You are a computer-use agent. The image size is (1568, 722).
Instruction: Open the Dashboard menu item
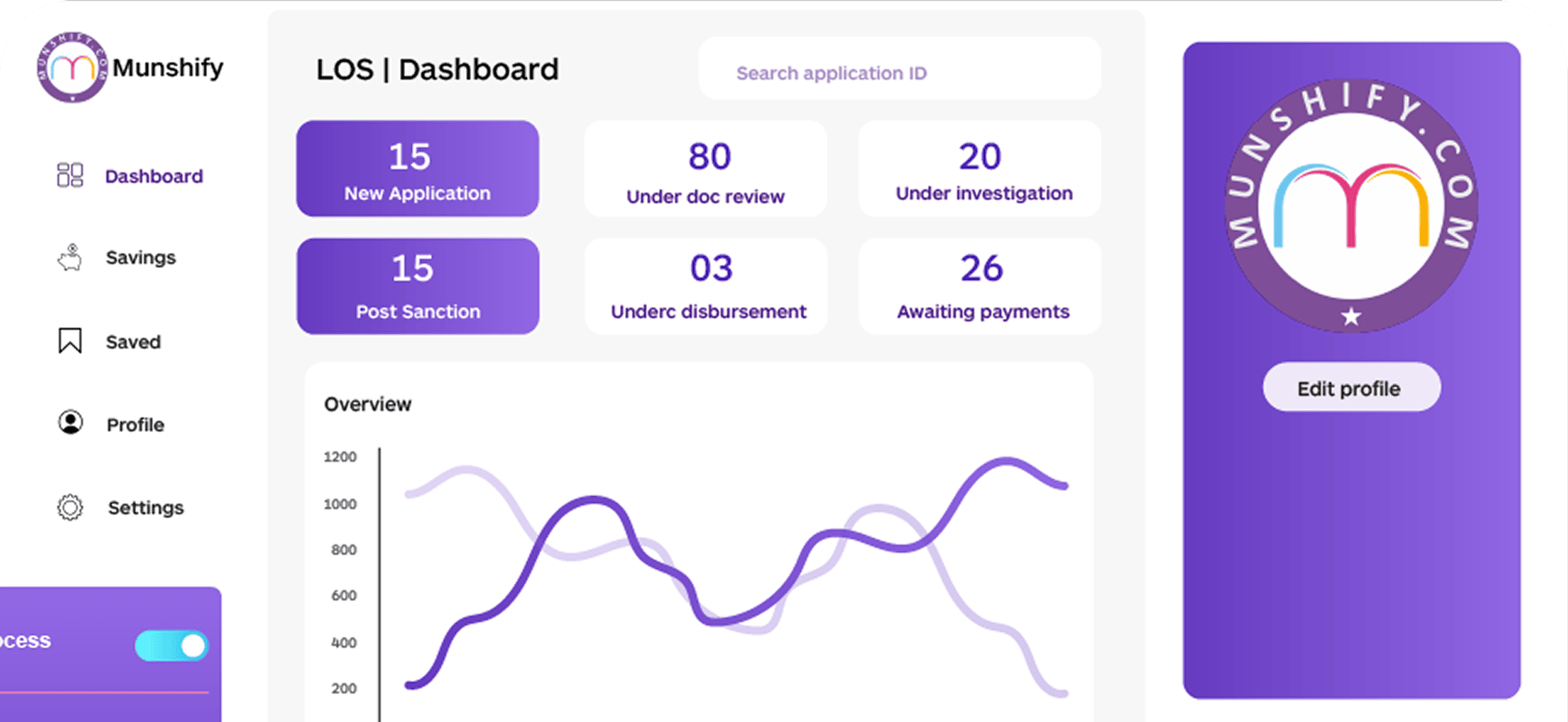[154, 176]
